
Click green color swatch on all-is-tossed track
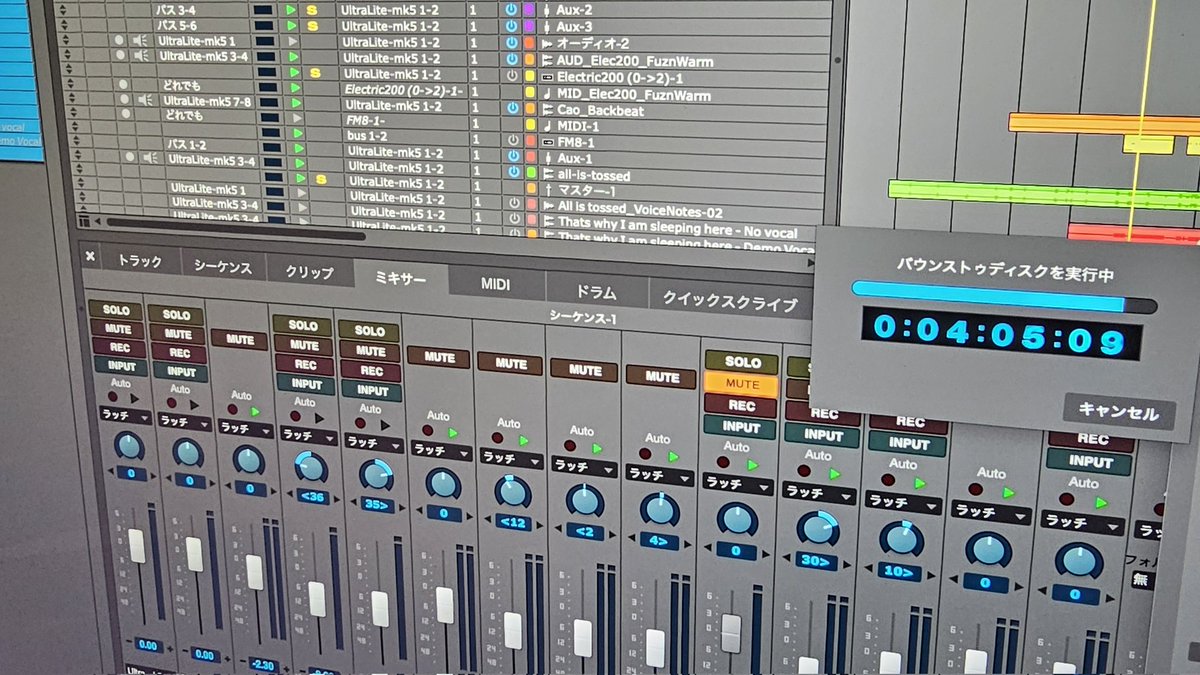[x=531, y=174]
